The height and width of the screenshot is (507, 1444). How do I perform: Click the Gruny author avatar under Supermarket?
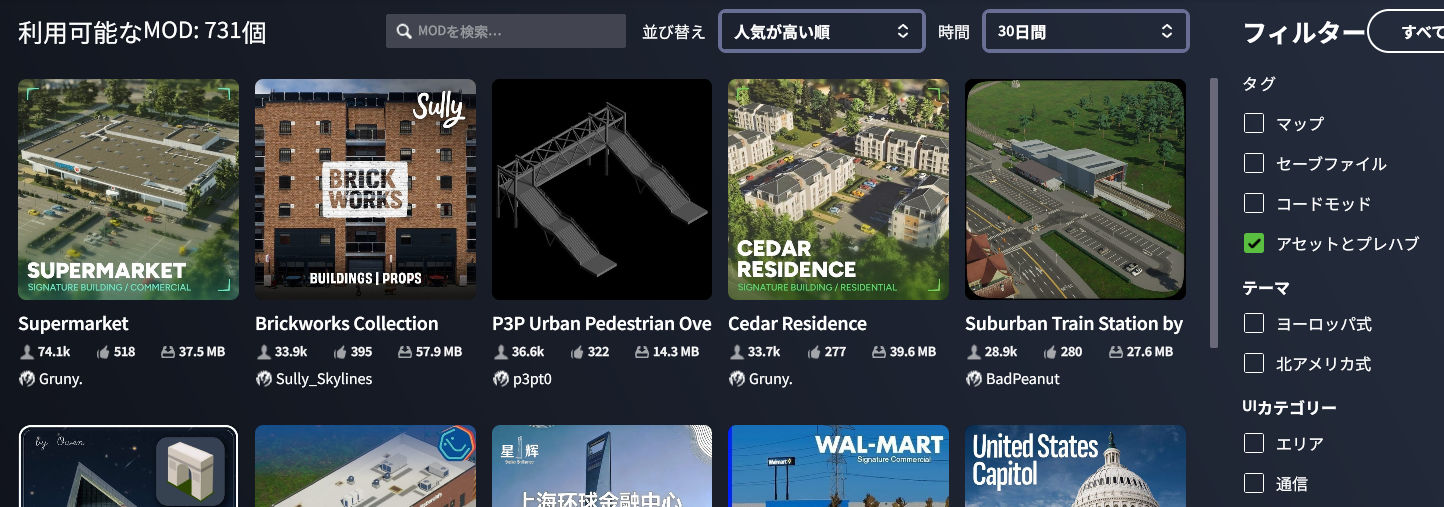click(27, 379)
